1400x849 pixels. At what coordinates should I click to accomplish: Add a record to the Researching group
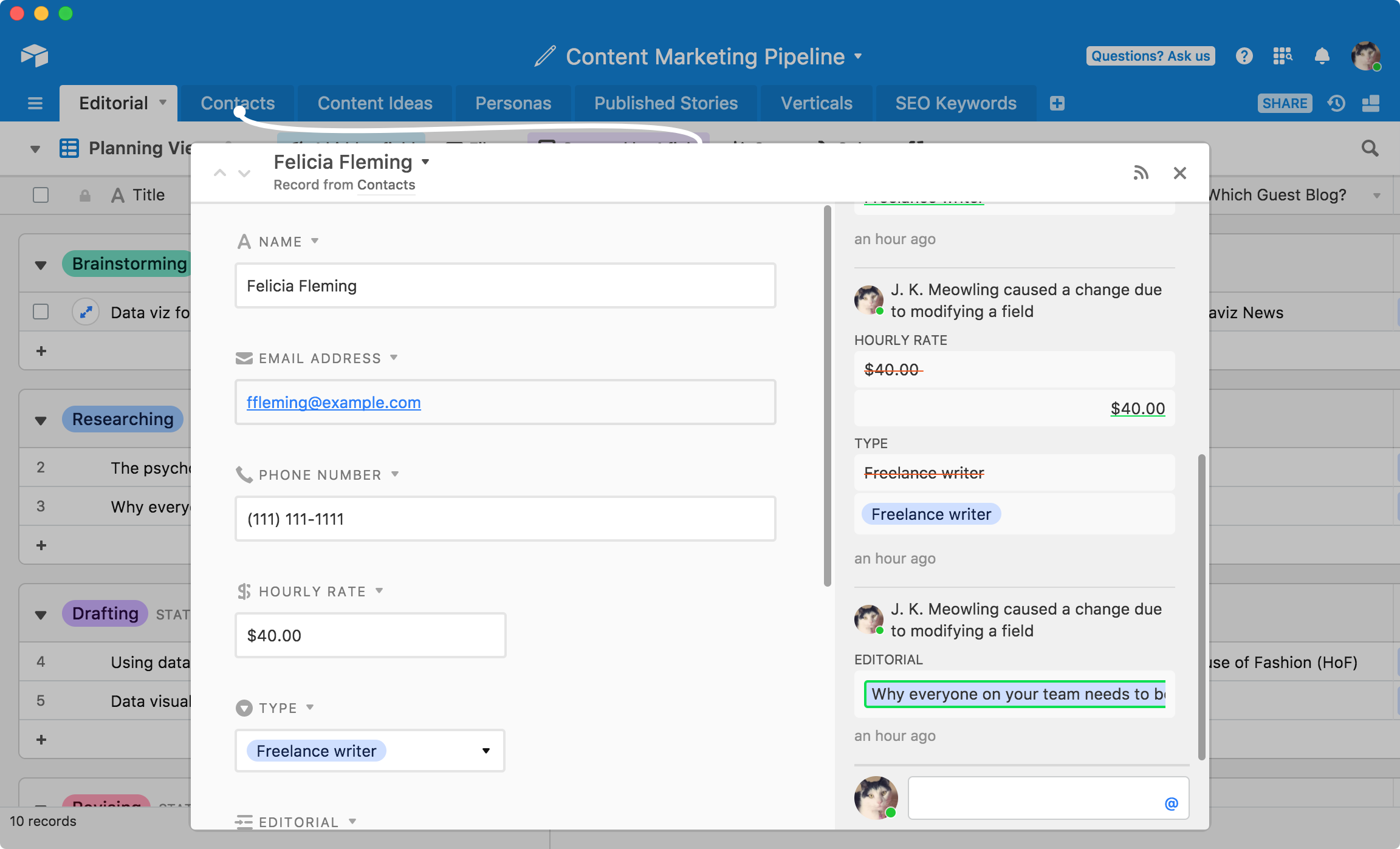41,545
